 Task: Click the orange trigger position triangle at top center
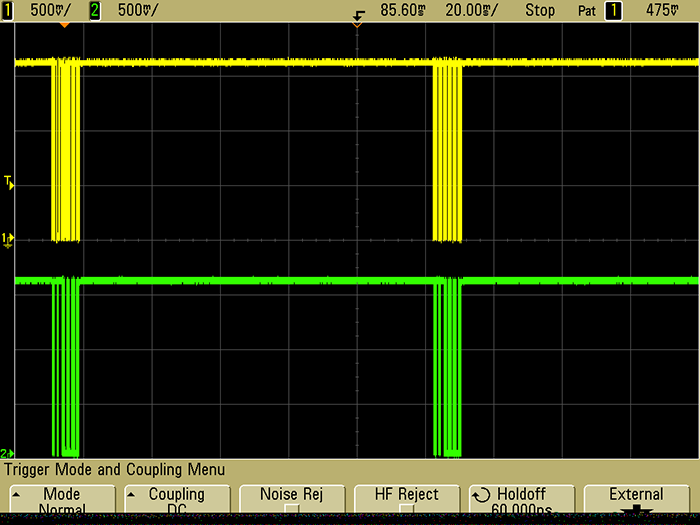tap(357, 22)
